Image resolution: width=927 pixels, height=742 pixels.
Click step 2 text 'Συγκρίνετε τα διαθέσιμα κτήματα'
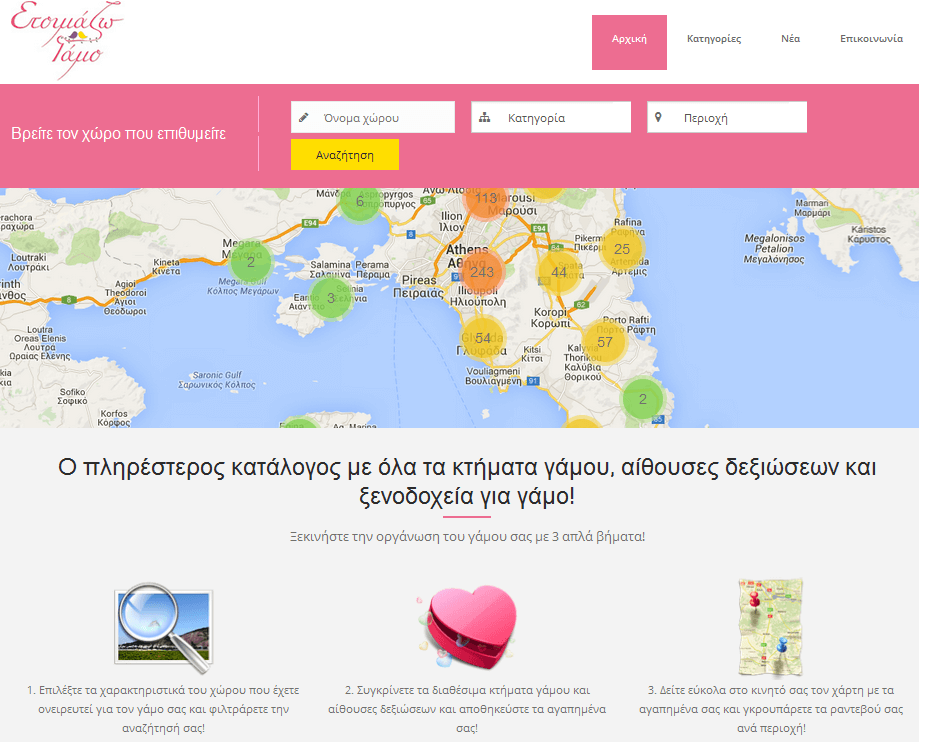[467, 709]
